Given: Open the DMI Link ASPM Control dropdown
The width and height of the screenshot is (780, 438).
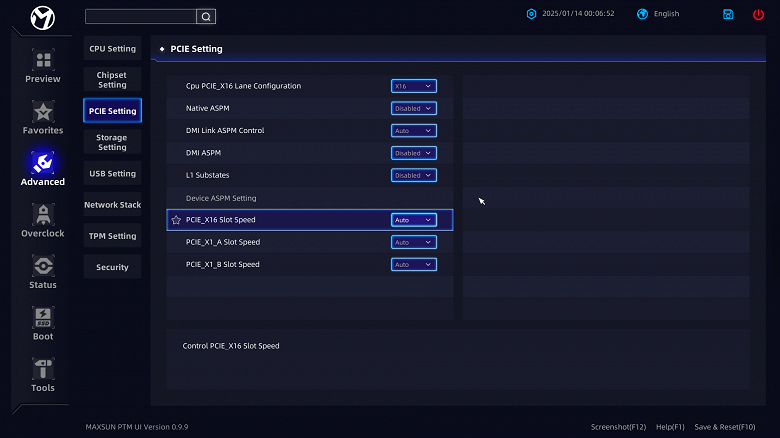Looking at the screenshot, I should [x=413, y=131].
